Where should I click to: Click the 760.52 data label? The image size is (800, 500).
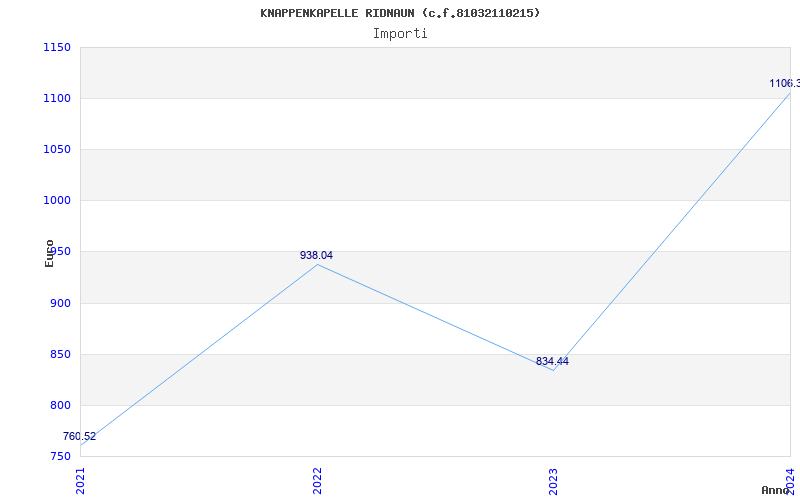(79, 437)
